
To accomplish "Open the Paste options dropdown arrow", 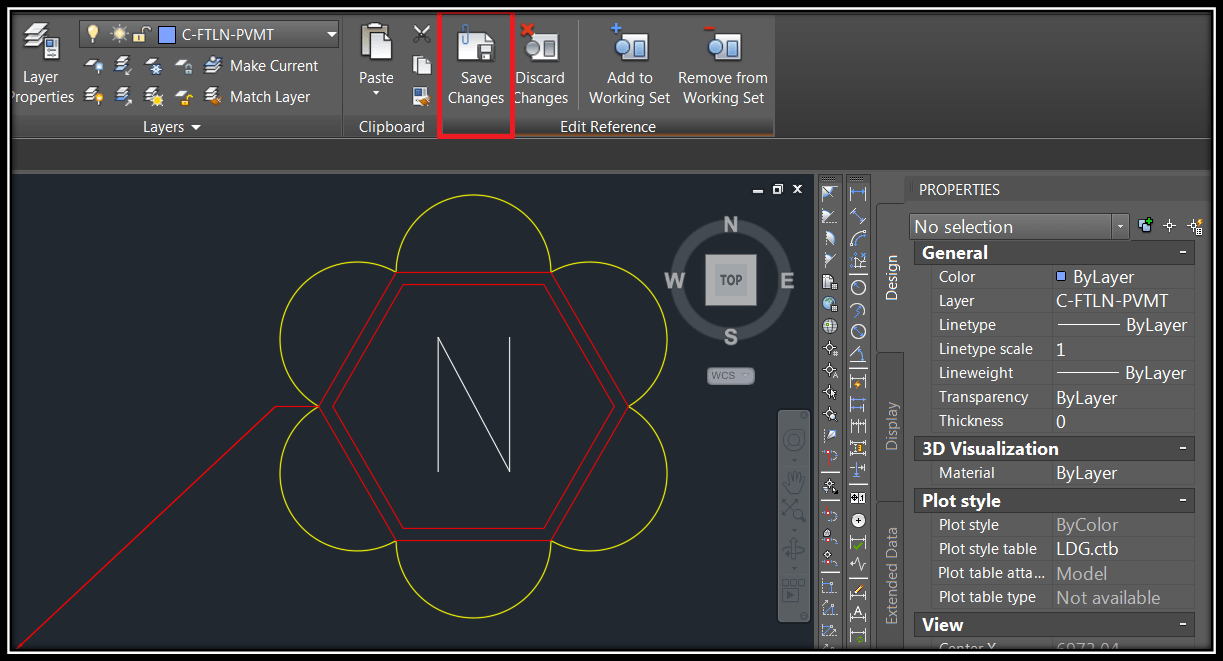I will (376, 94).
